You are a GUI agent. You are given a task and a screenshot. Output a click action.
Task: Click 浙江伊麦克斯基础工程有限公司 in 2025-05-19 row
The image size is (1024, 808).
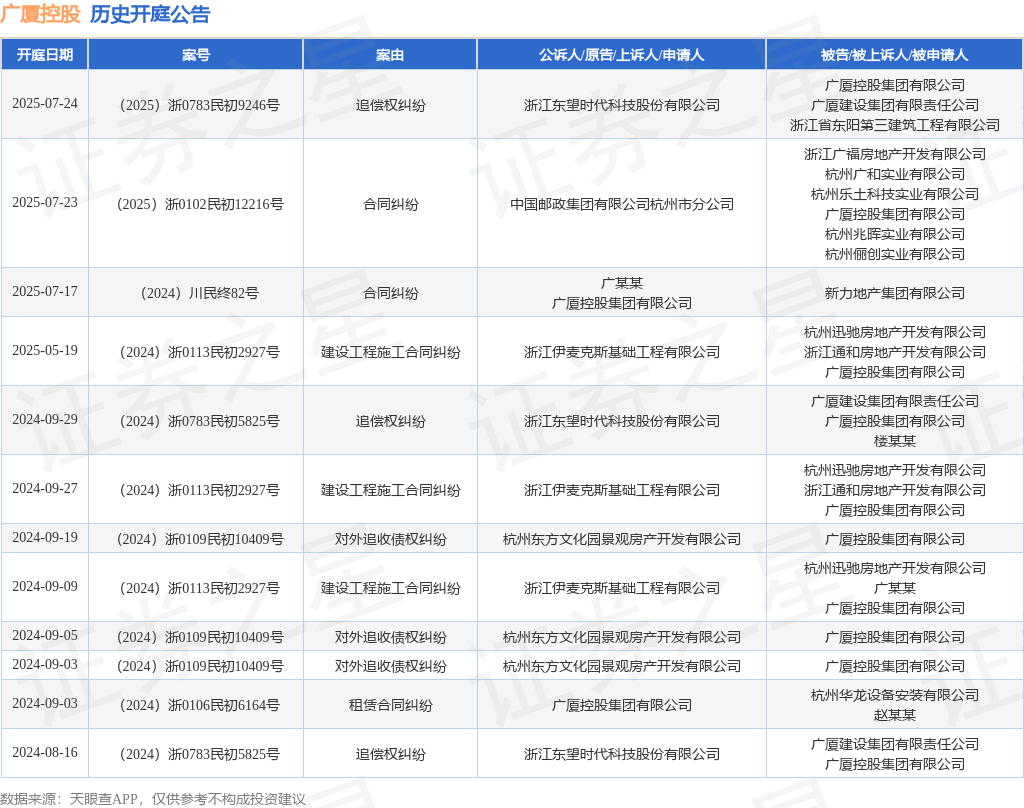[621, 352]
